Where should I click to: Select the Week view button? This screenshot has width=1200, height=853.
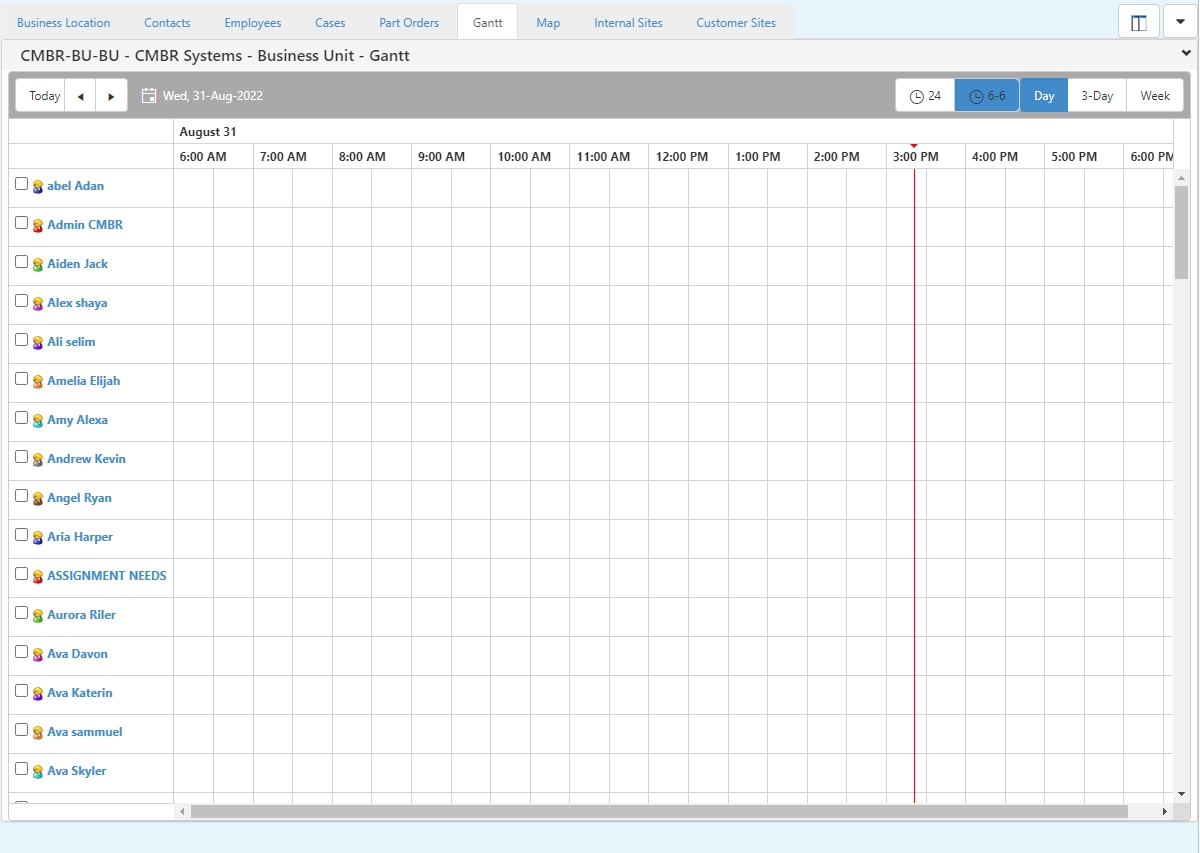[x=1155, y=96]
